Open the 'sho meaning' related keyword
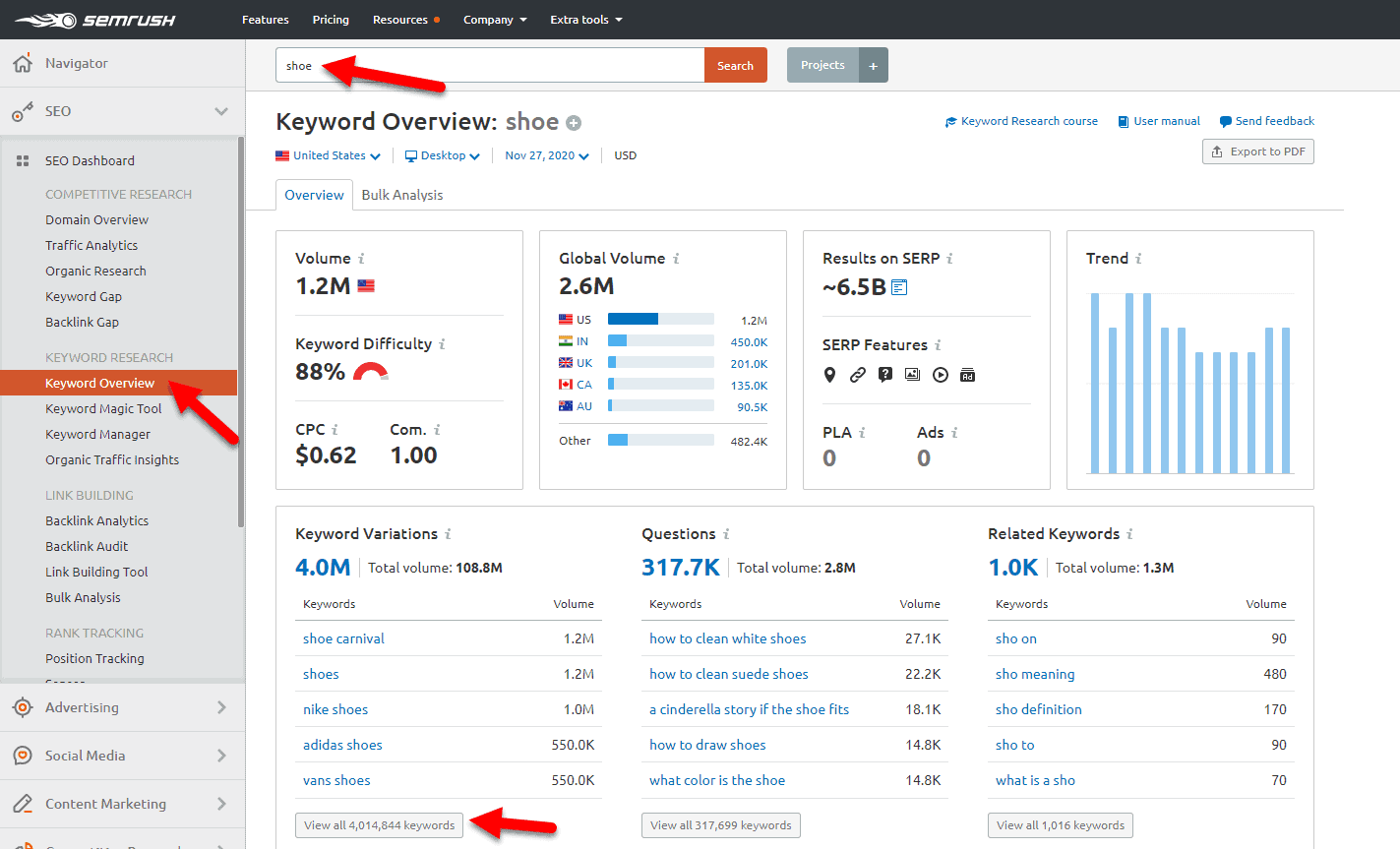 point(1035,674)
